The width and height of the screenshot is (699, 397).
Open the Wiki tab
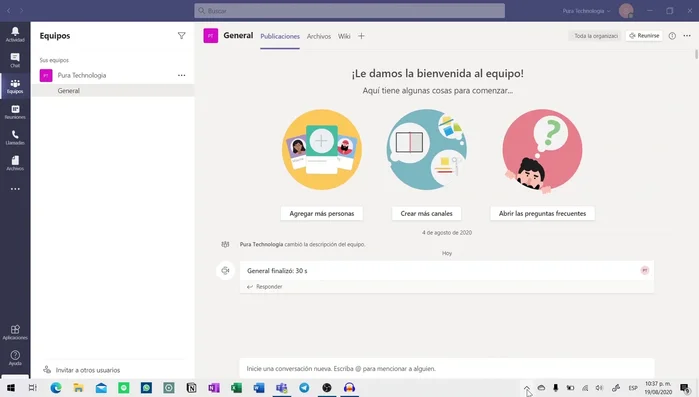pos(344,36)
